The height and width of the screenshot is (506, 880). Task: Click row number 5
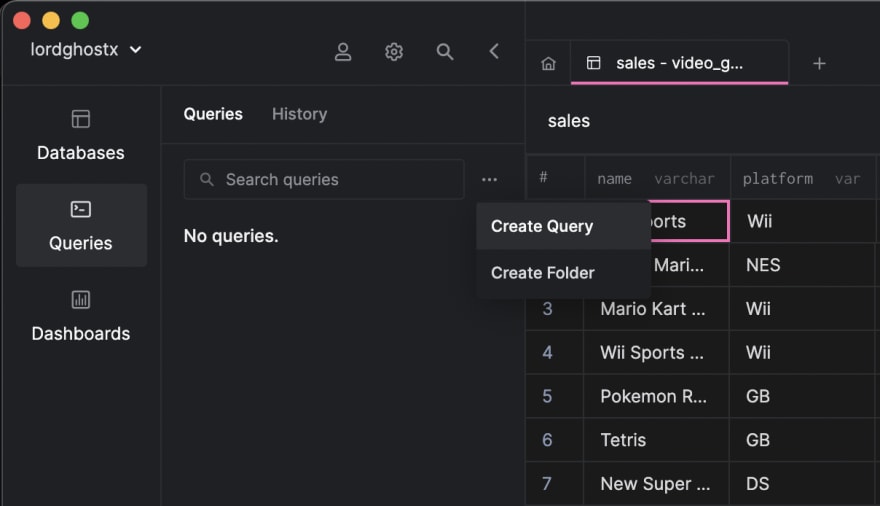[x=547, y=396]
